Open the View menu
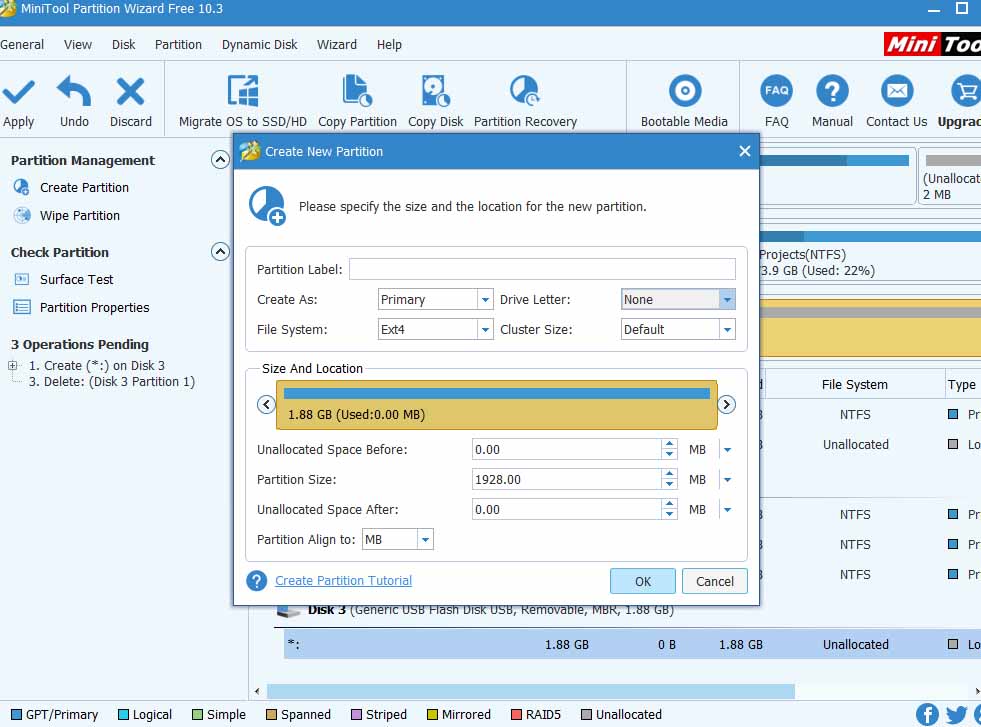The height and width of the screenshot is (727, 981). click(78, 45)
